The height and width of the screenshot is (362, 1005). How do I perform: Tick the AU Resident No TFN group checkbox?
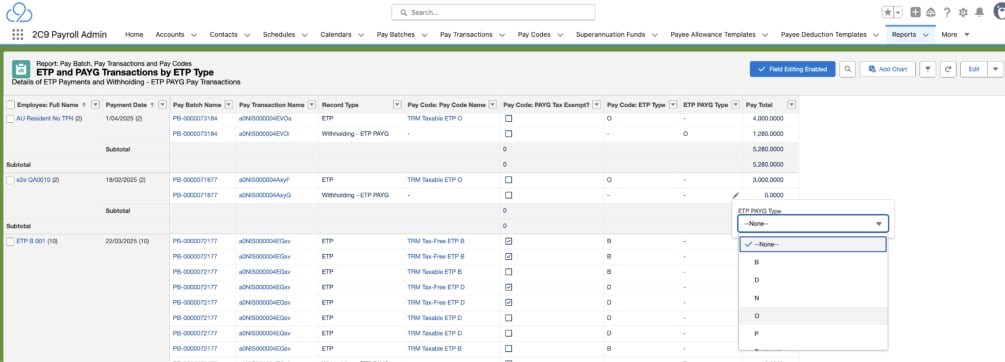[10, 119]
